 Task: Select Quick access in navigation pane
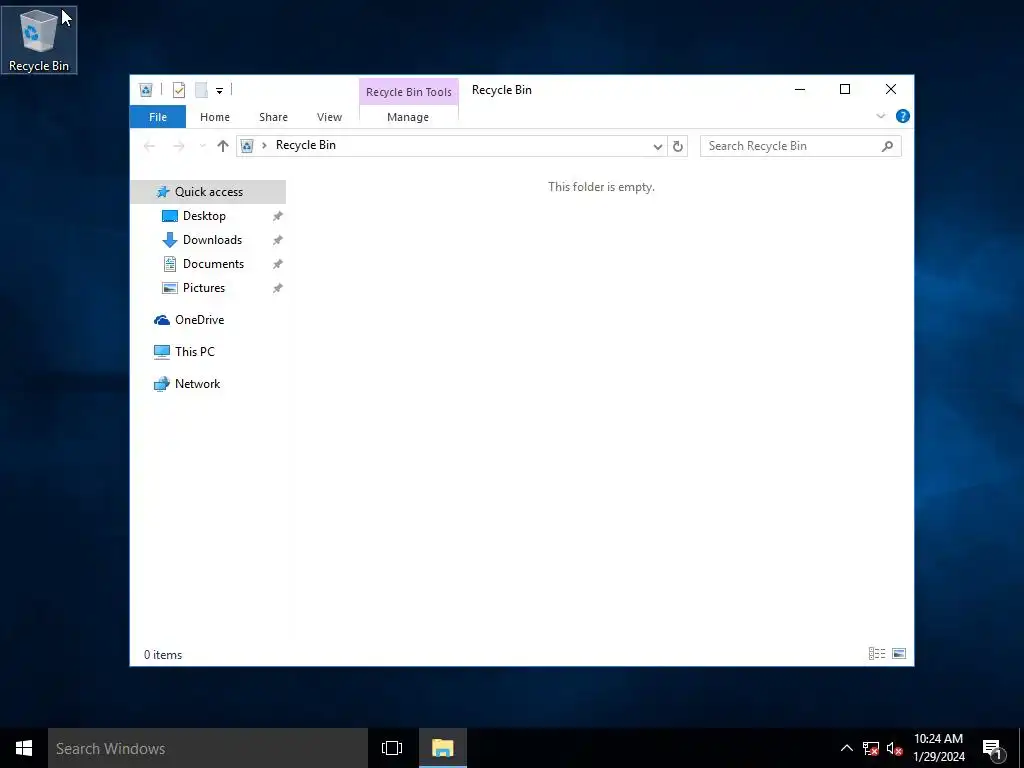click(208, 192)
